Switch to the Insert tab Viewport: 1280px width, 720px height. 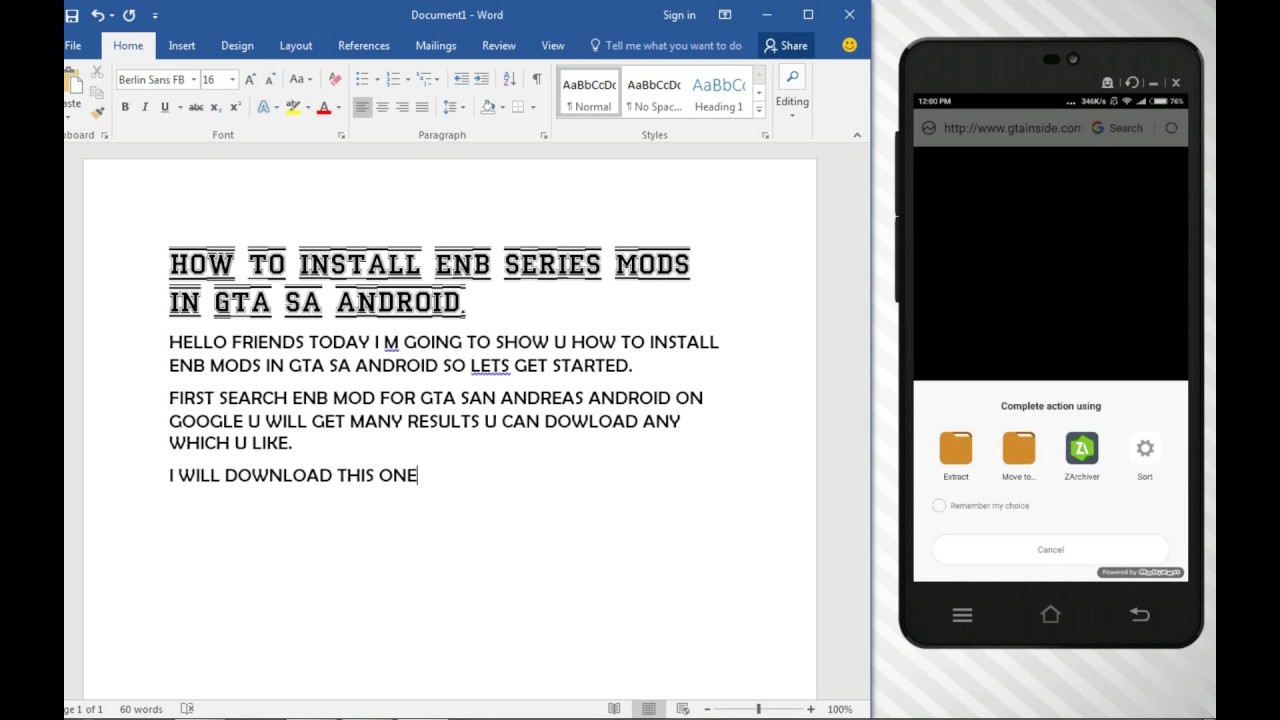point(182,45)
